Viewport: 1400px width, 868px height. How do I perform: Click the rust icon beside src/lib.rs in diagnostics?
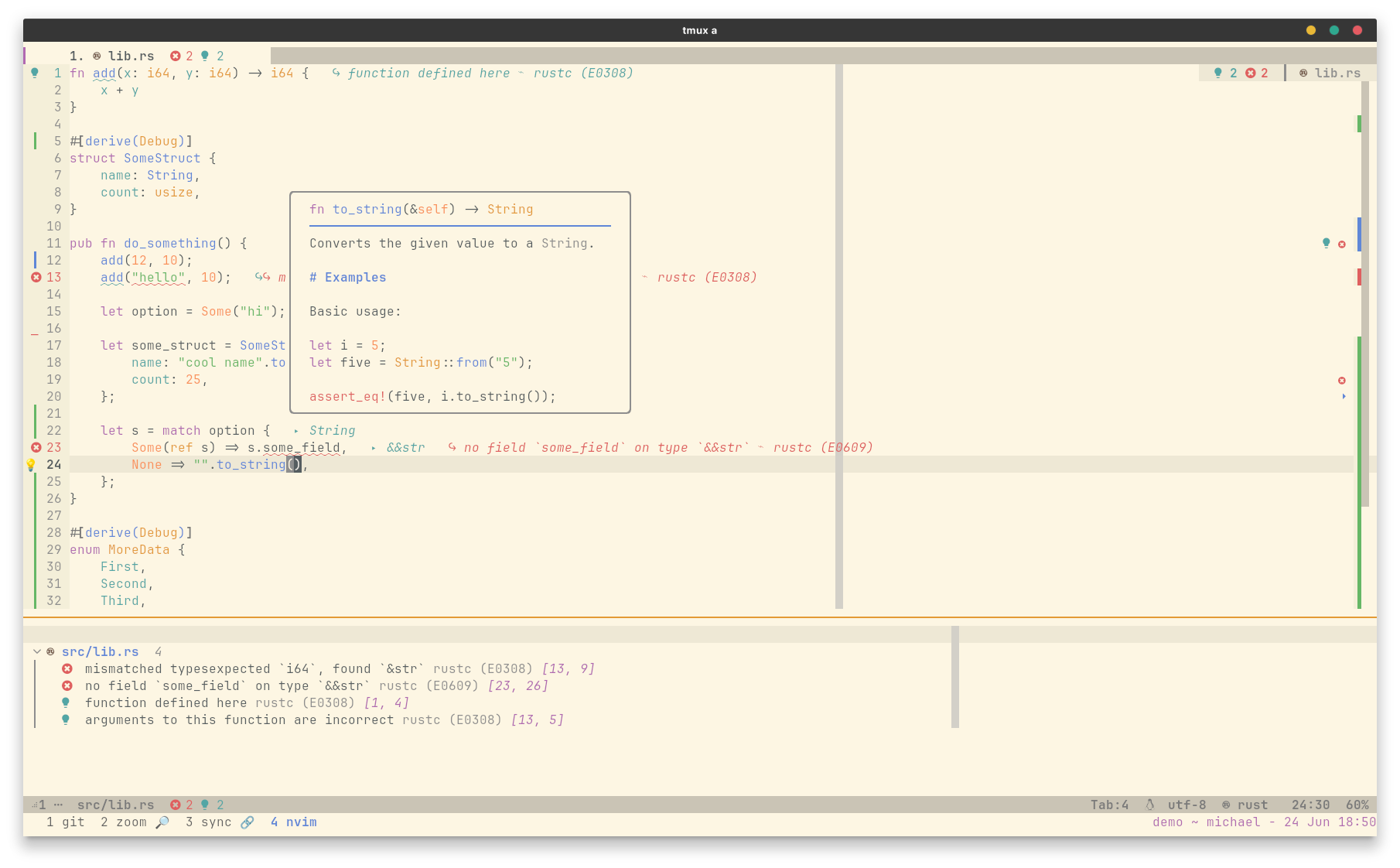50,651
